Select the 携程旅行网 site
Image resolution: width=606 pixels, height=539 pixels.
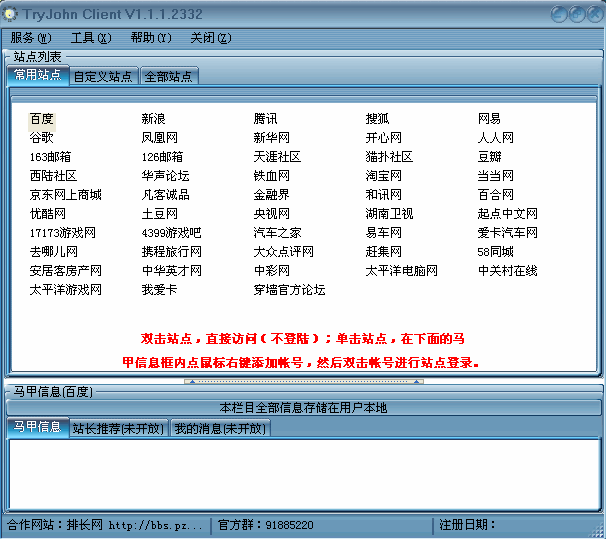click(172, 252)
